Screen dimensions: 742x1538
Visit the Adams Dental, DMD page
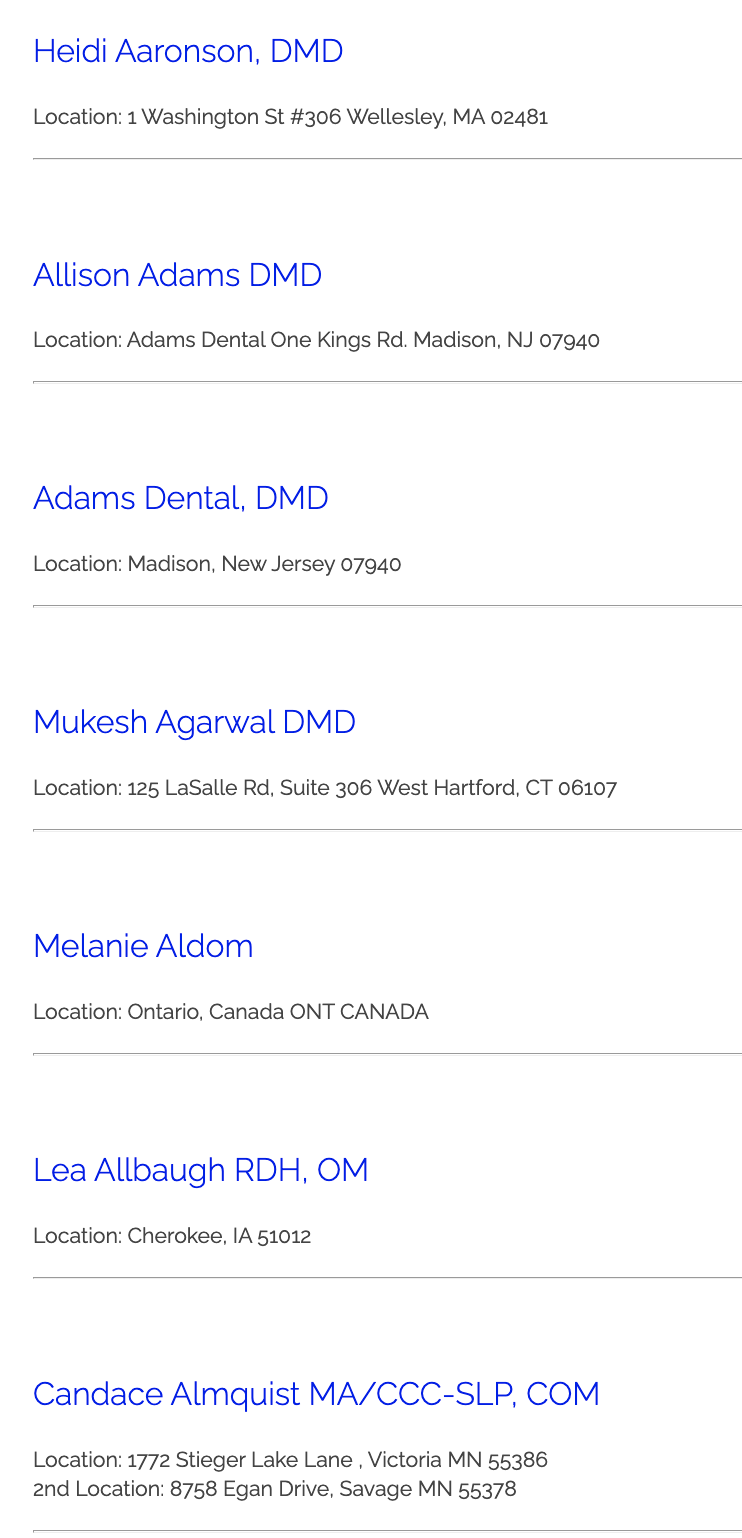coord(180,498)
